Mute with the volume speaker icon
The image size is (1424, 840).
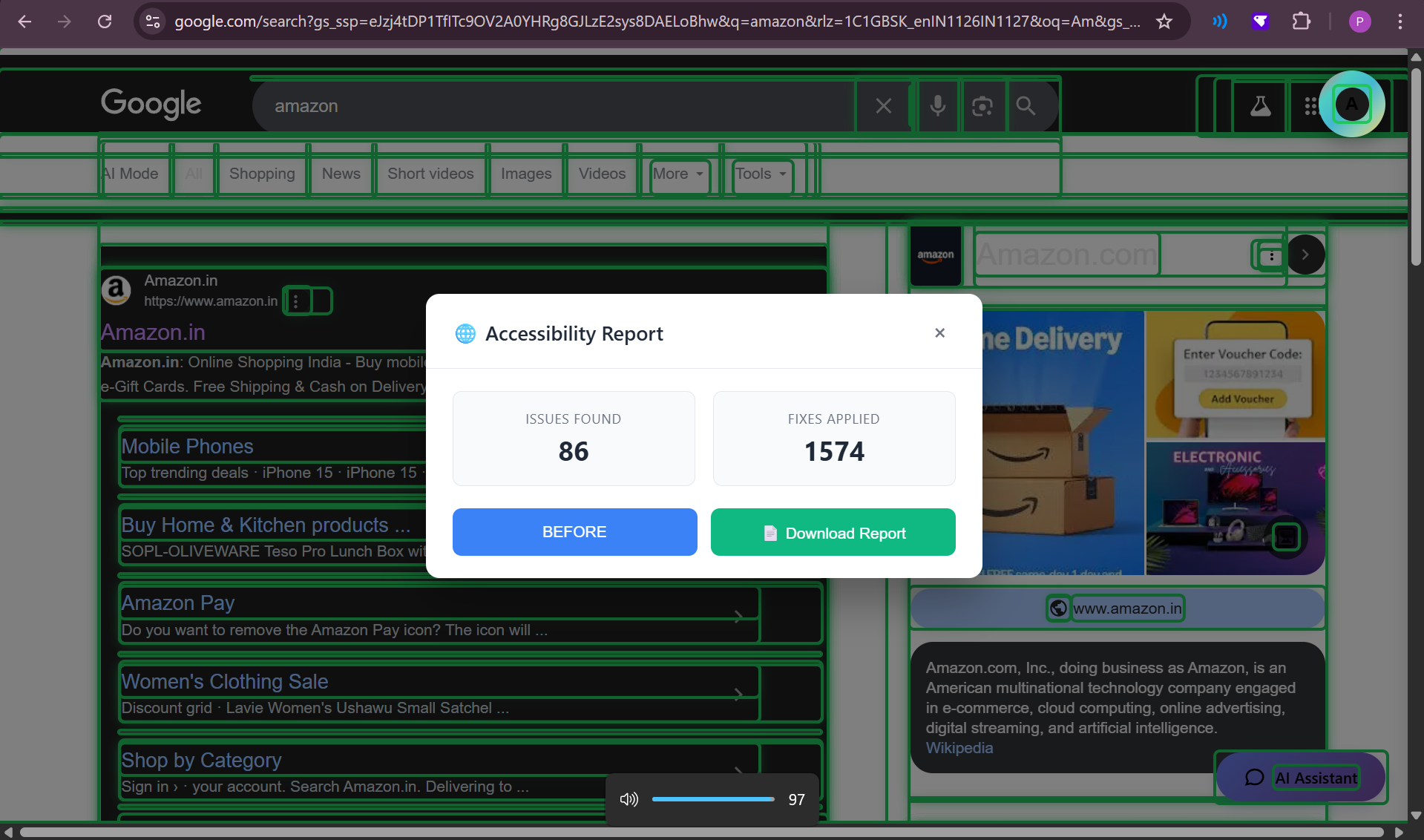[x=629, y=799]
